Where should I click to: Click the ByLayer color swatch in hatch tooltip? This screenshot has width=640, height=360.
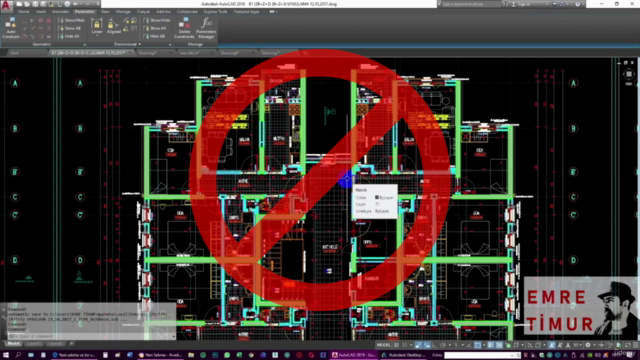377,198
